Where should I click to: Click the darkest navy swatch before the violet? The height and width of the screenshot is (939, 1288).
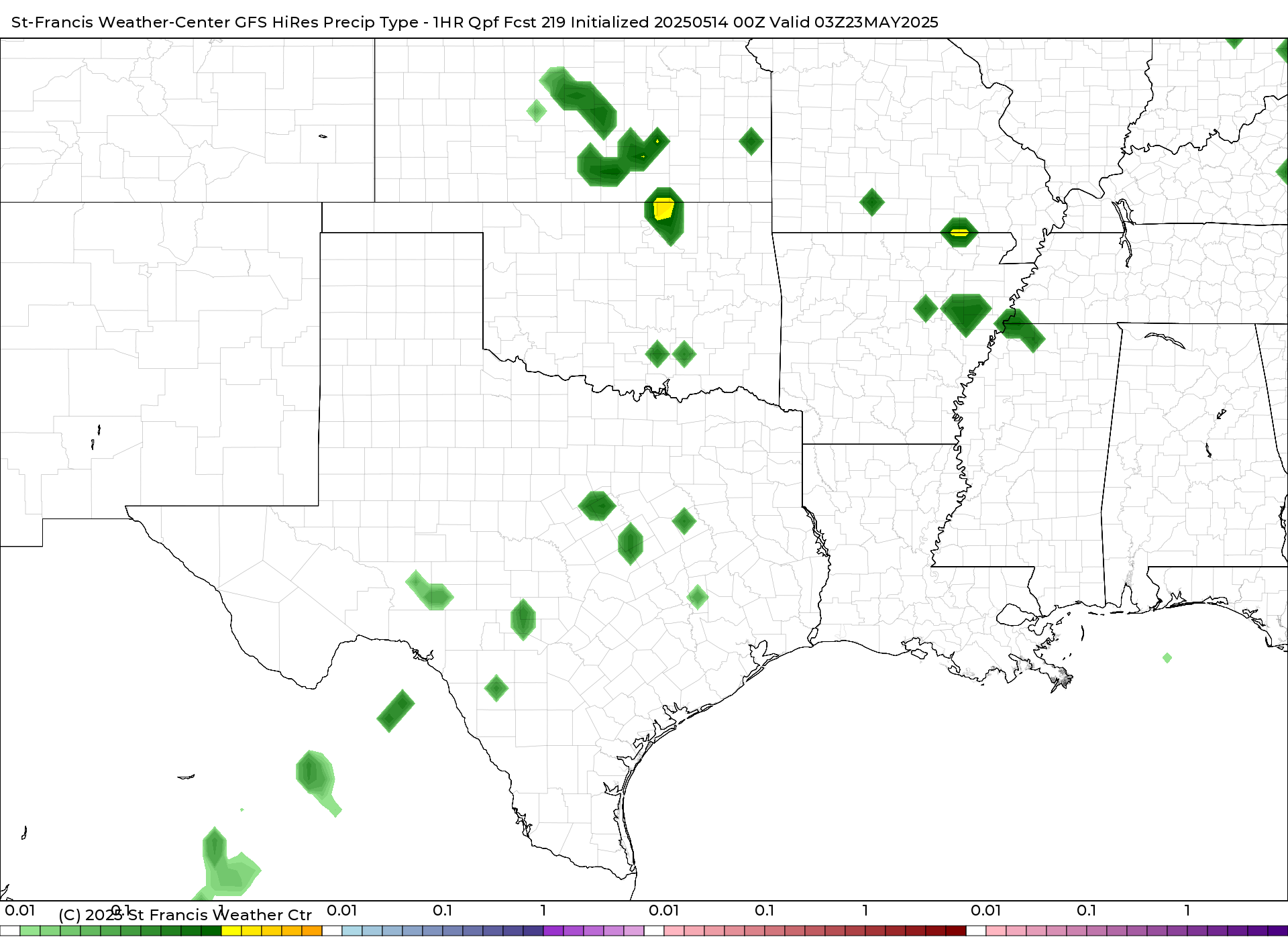click(533, 931)
